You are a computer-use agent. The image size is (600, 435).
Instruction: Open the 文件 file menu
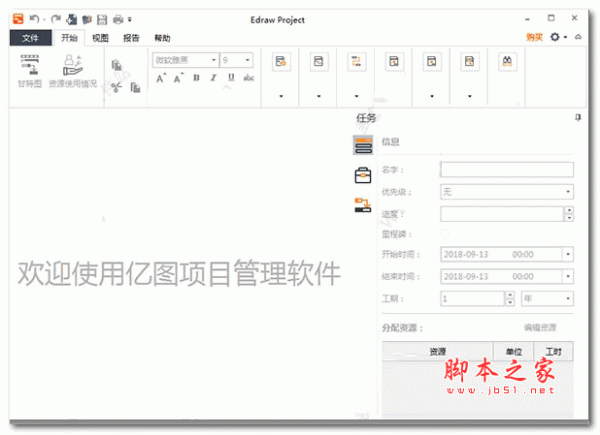30,38
